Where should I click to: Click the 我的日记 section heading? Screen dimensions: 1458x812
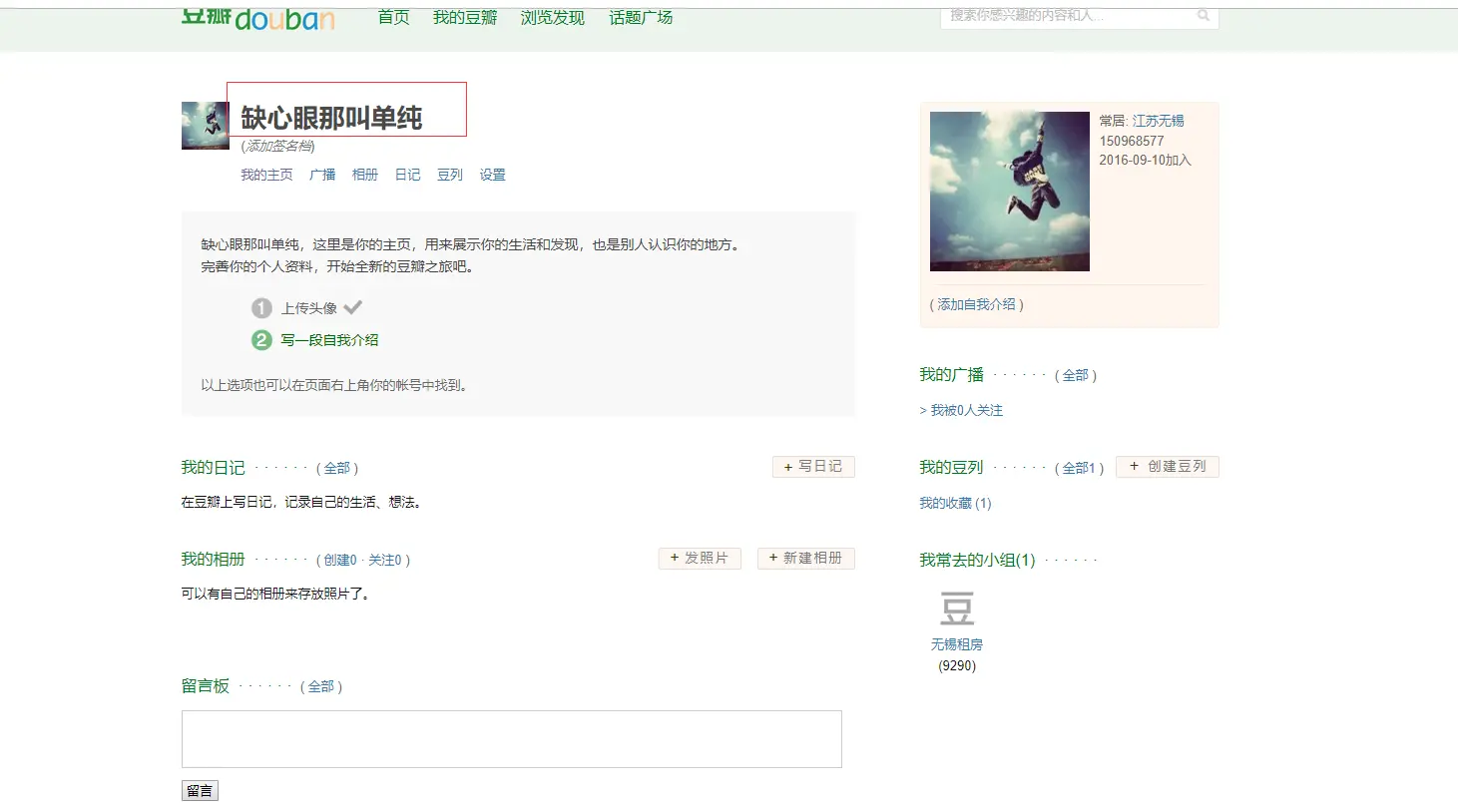point(213,467)
